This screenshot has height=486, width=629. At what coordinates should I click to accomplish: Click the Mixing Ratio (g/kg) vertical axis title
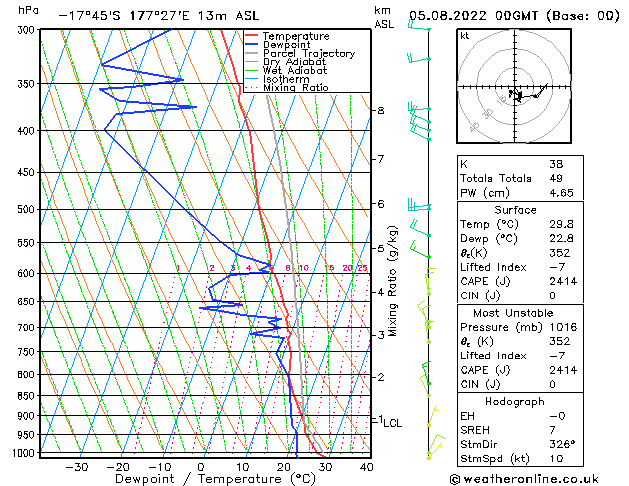pos(393,281)
